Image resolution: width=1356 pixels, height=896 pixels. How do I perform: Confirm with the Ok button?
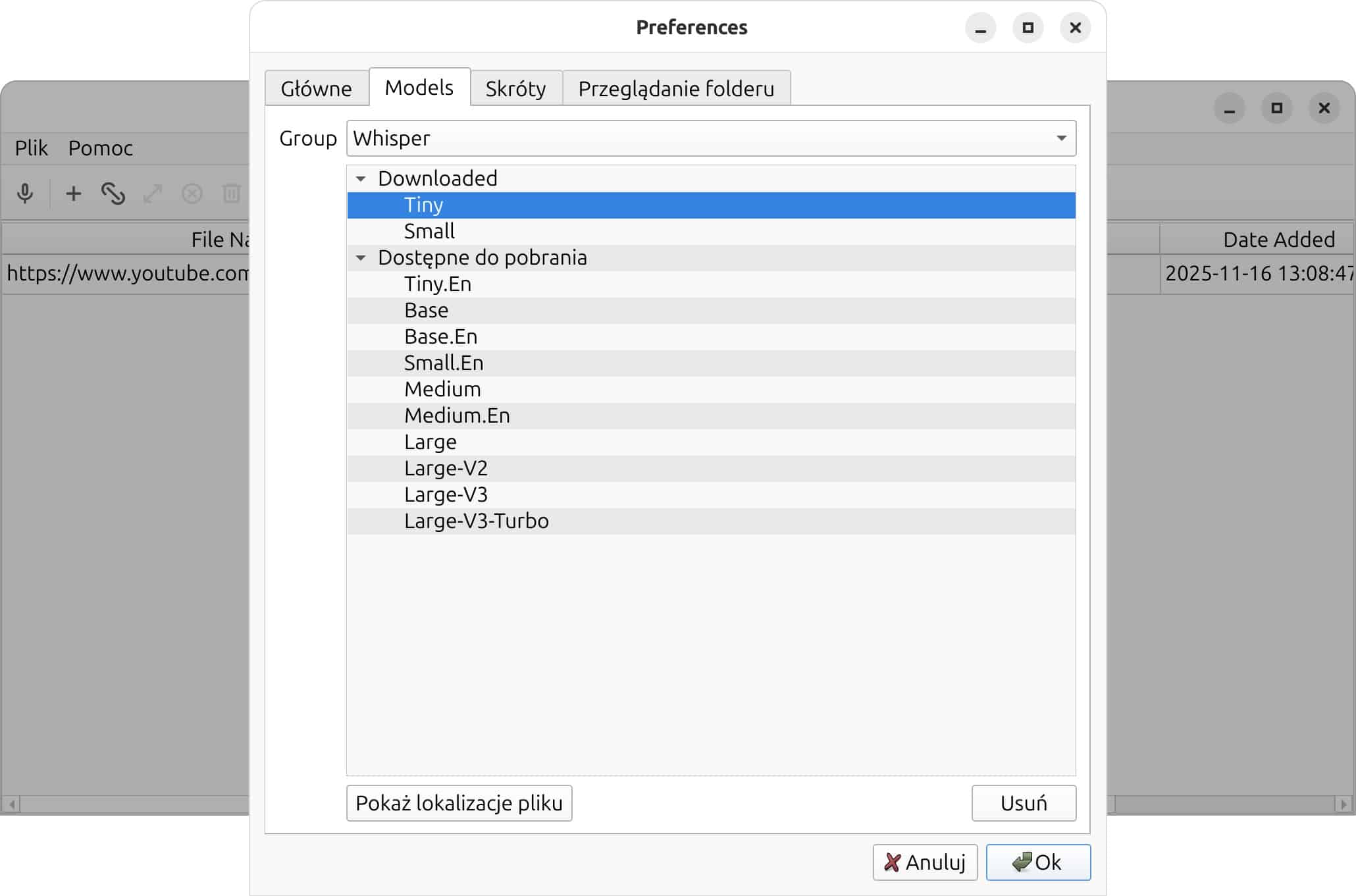pyautogui.click(x=1037, y=862)
